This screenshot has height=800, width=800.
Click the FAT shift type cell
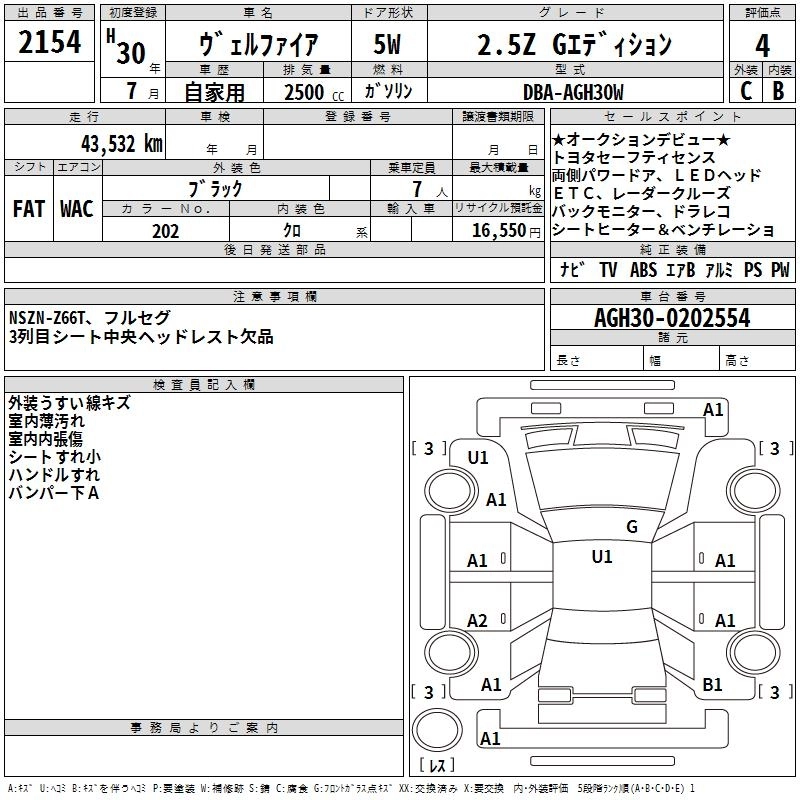[x=28, y=208]
